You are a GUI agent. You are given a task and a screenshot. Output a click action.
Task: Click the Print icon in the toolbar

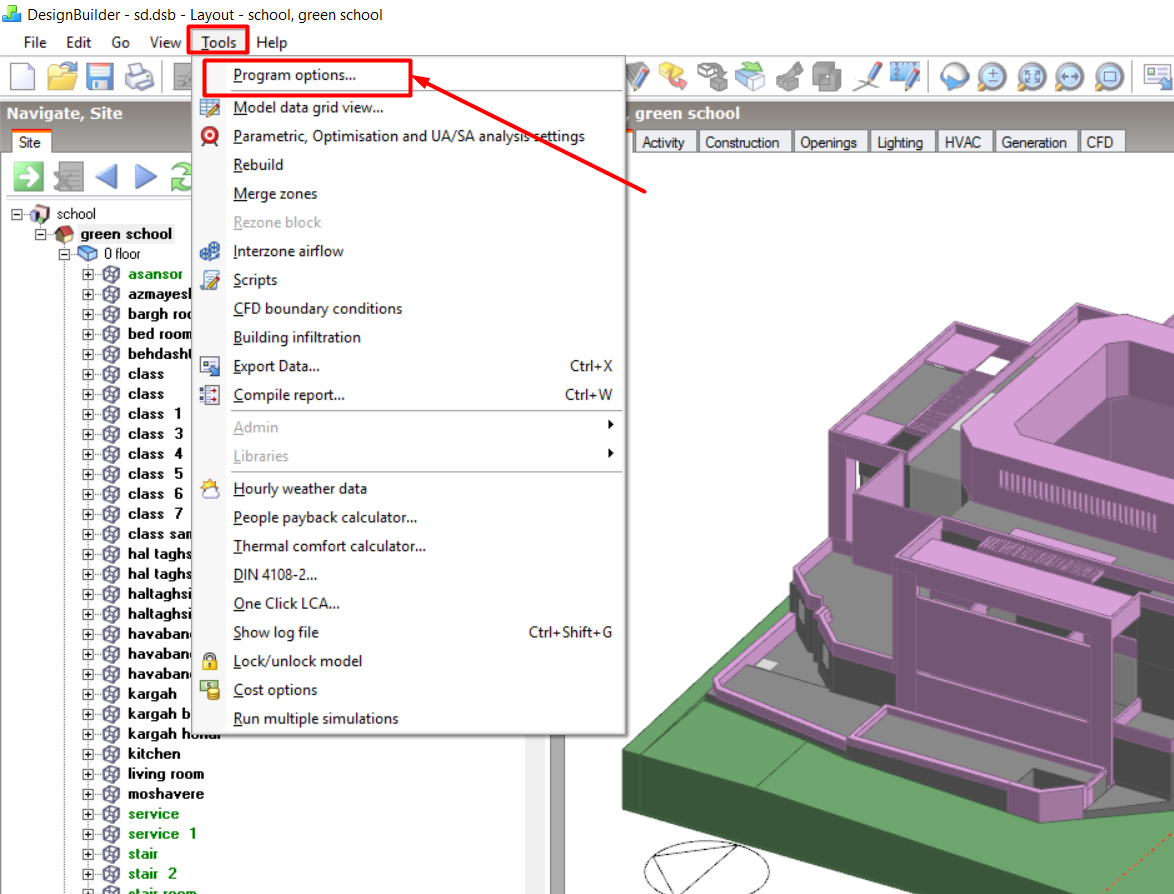point(139,76)
